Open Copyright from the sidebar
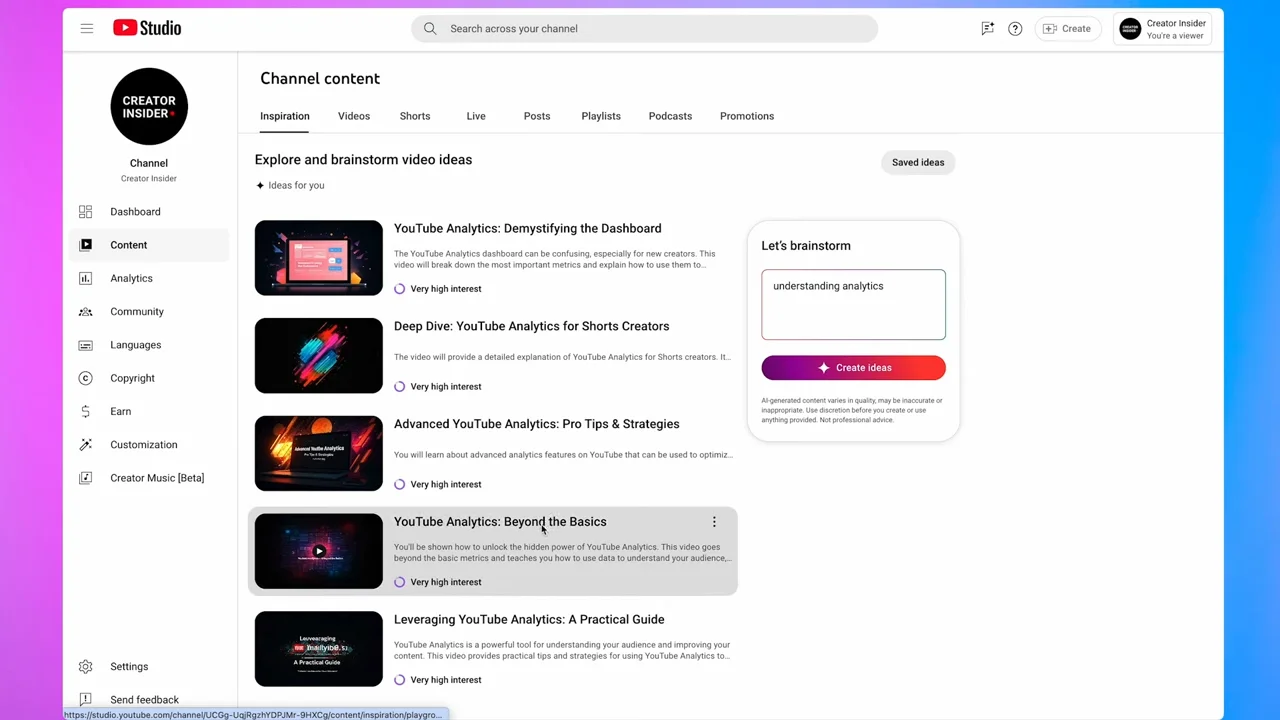1280x720 pixels. [150, 378]
